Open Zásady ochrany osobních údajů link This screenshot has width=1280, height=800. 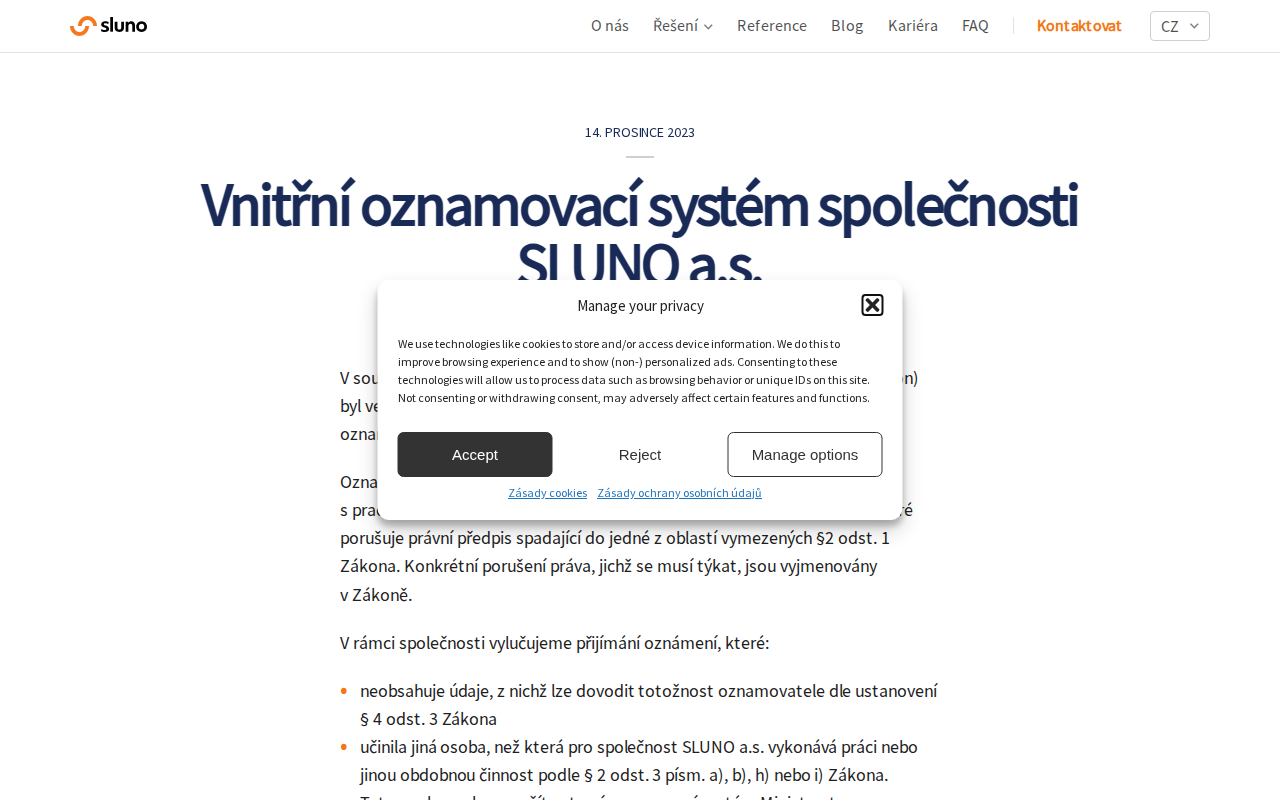pyautogui.click(x=680, y=493)
